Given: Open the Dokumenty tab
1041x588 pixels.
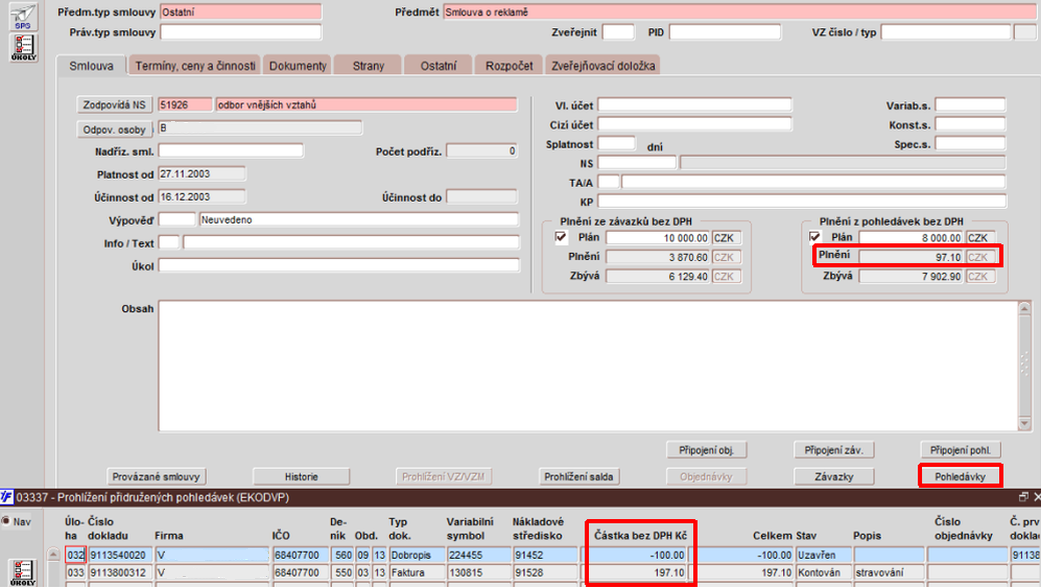Looking at the screenshot, I should [x=297, y=66].
